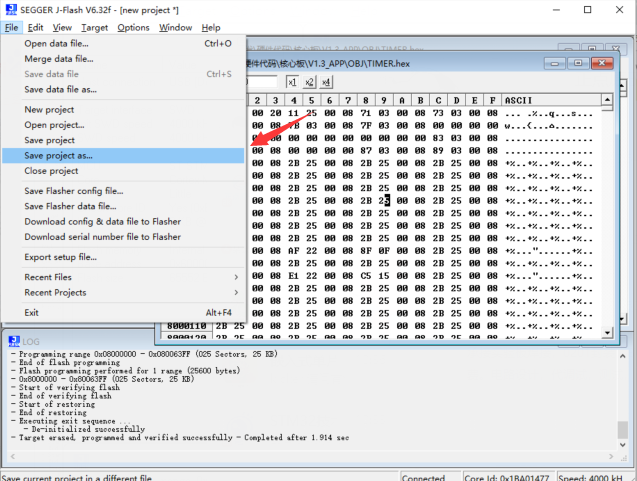Image resolution: width=637 pixels, height=481 pixels.
Task: Select the x4 byte width button
Action: [x=326, y=82]
